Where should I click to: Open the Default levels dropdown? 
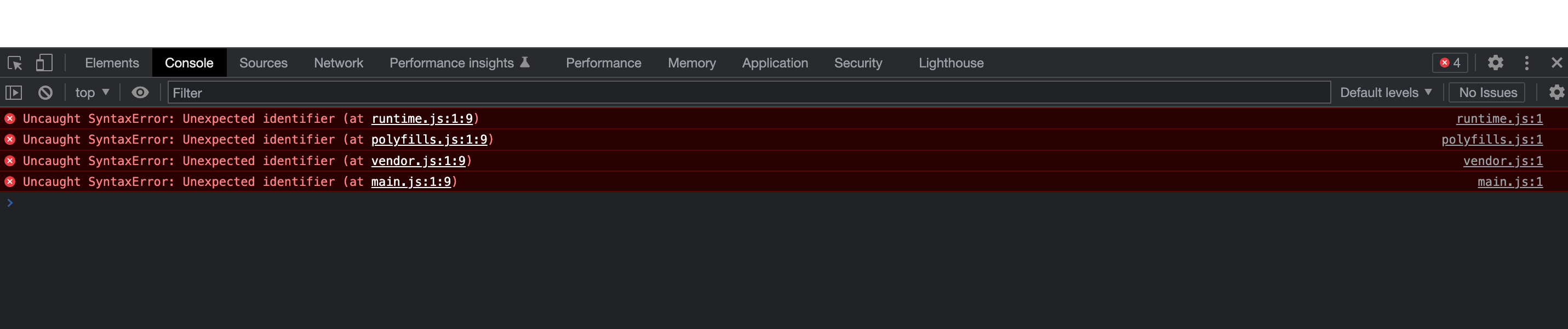pos(1386,92)
